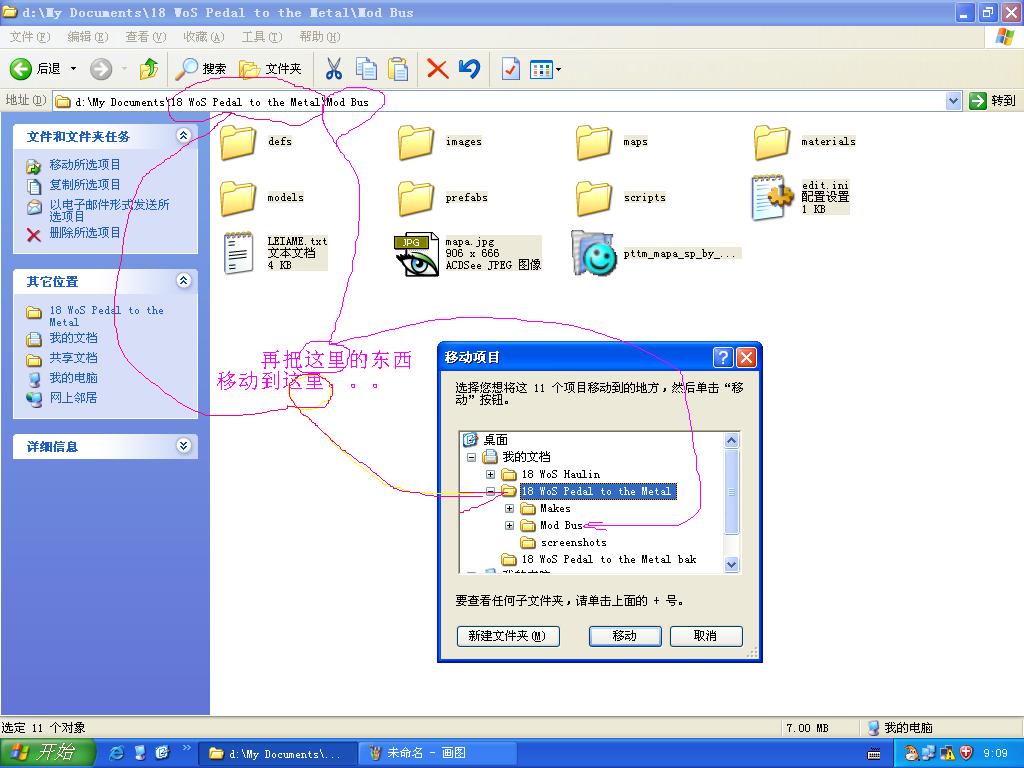The width and height of the screenshot is (1024, 768).
Task: Click the dialog help question mark button
Action: (723, 357)
